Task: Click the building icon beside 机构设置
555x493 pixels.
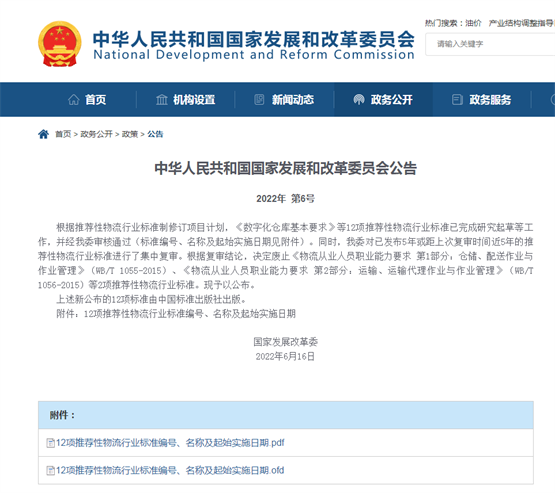Action: coord(162,99)
